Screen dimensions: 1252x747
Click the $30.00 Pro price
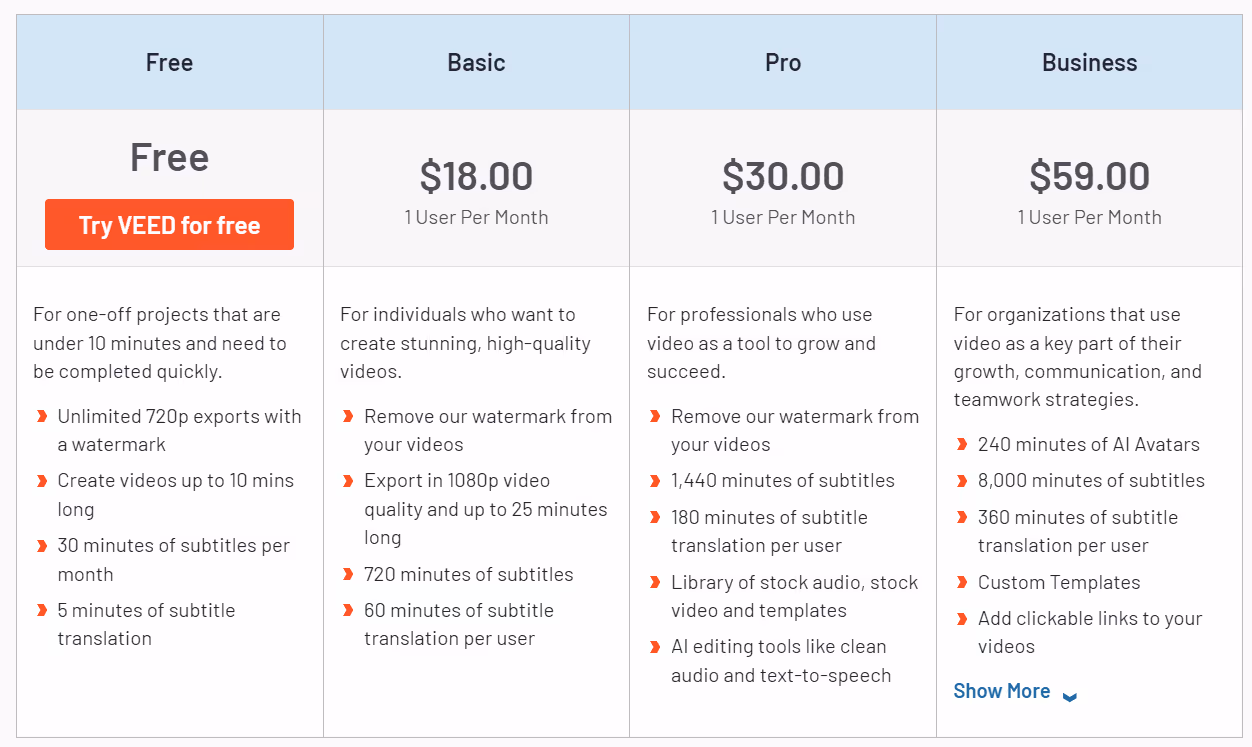tap(783, 176)
